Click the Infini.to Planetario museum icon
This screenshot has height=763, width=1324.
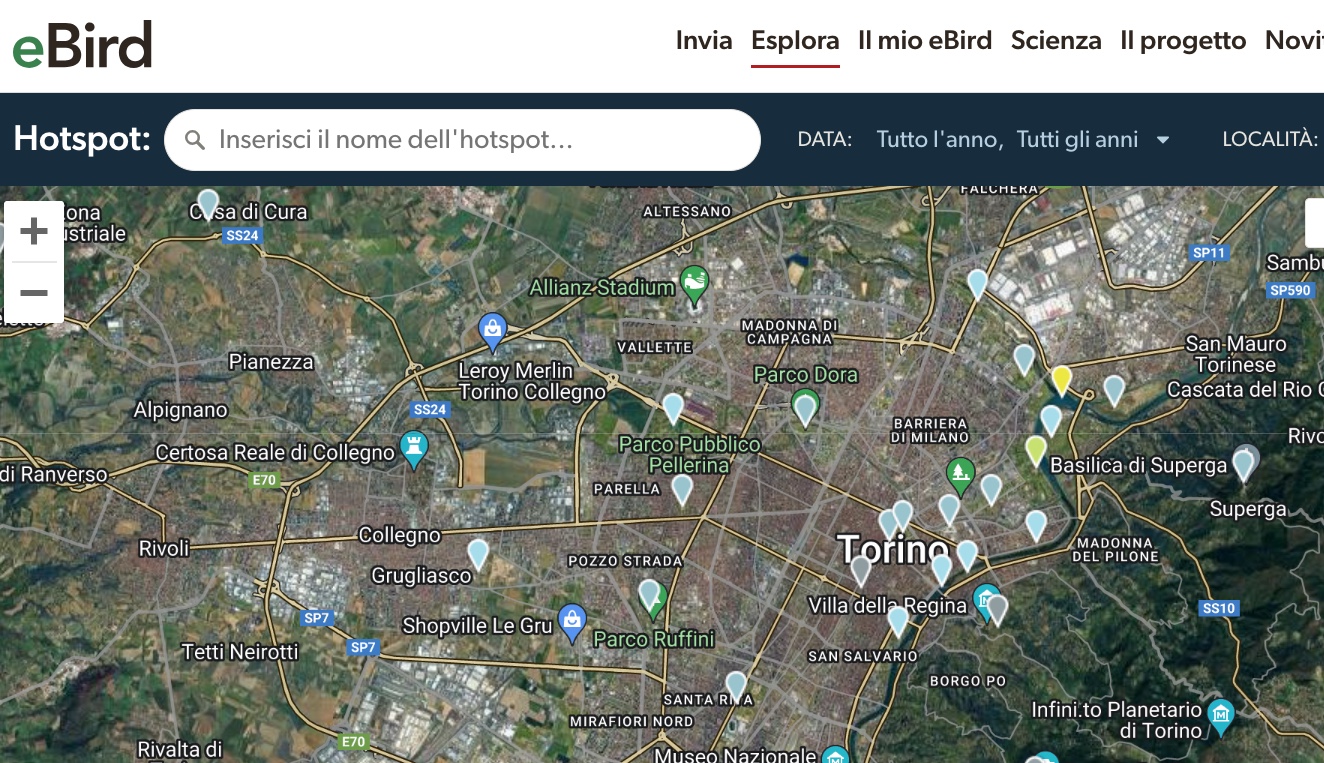point(1220,714)
